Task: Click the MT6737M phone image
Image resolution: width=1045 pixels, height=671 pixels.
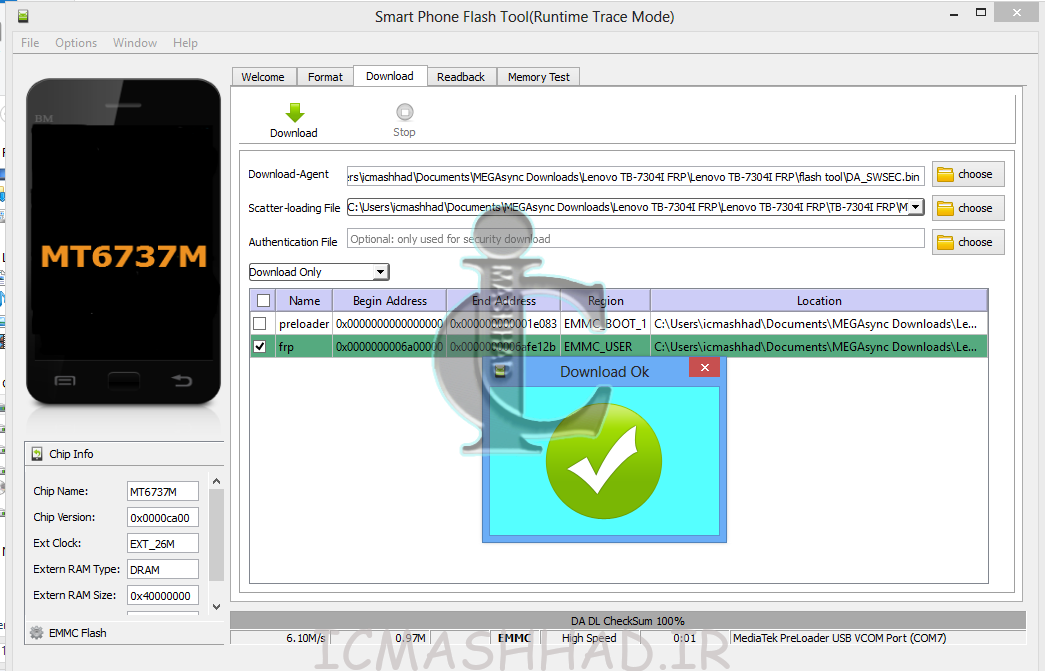Action: click(x=123, y=241)
